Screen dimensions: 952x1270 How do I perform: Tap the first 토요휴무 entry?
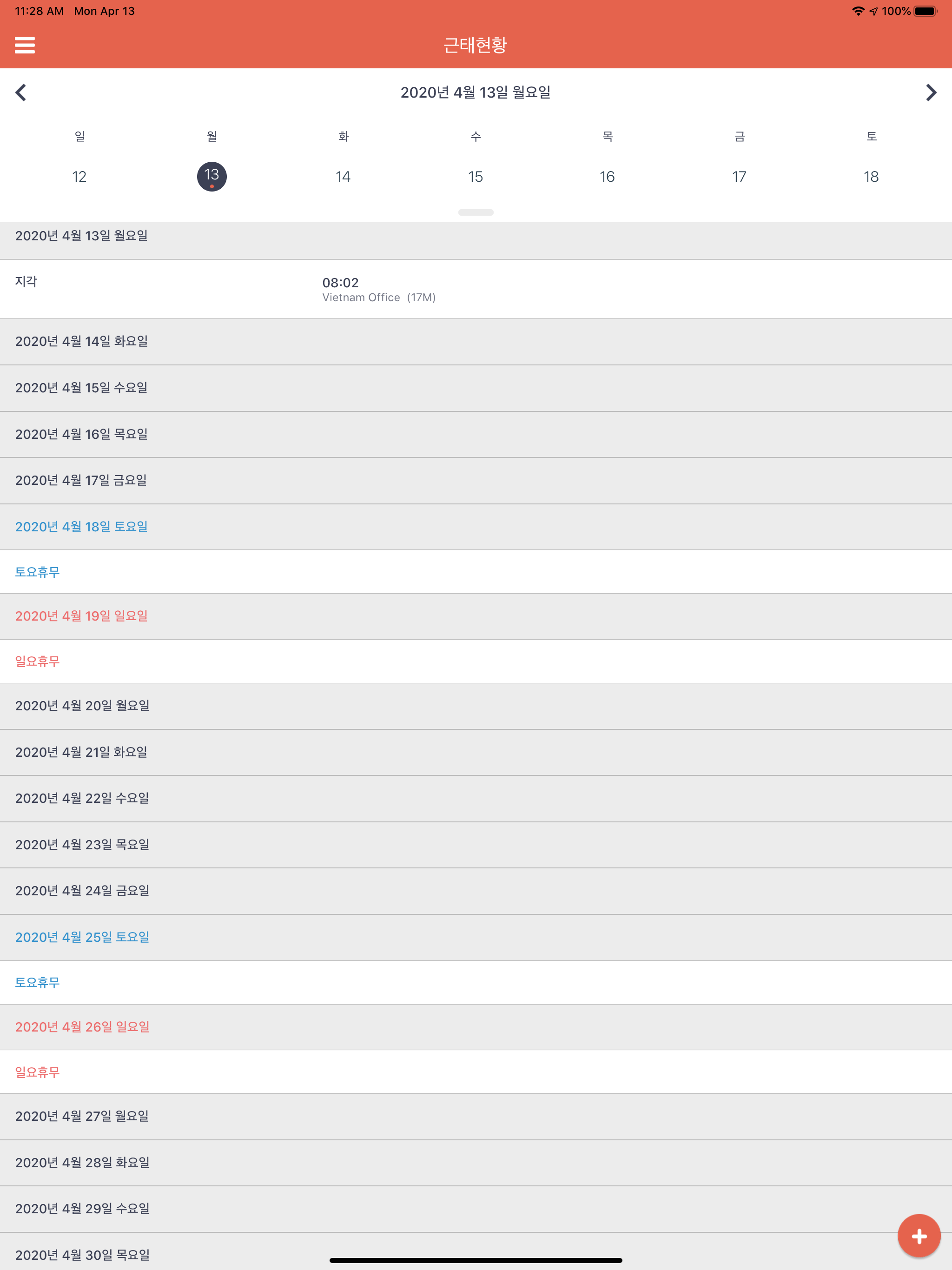point(37,572)
